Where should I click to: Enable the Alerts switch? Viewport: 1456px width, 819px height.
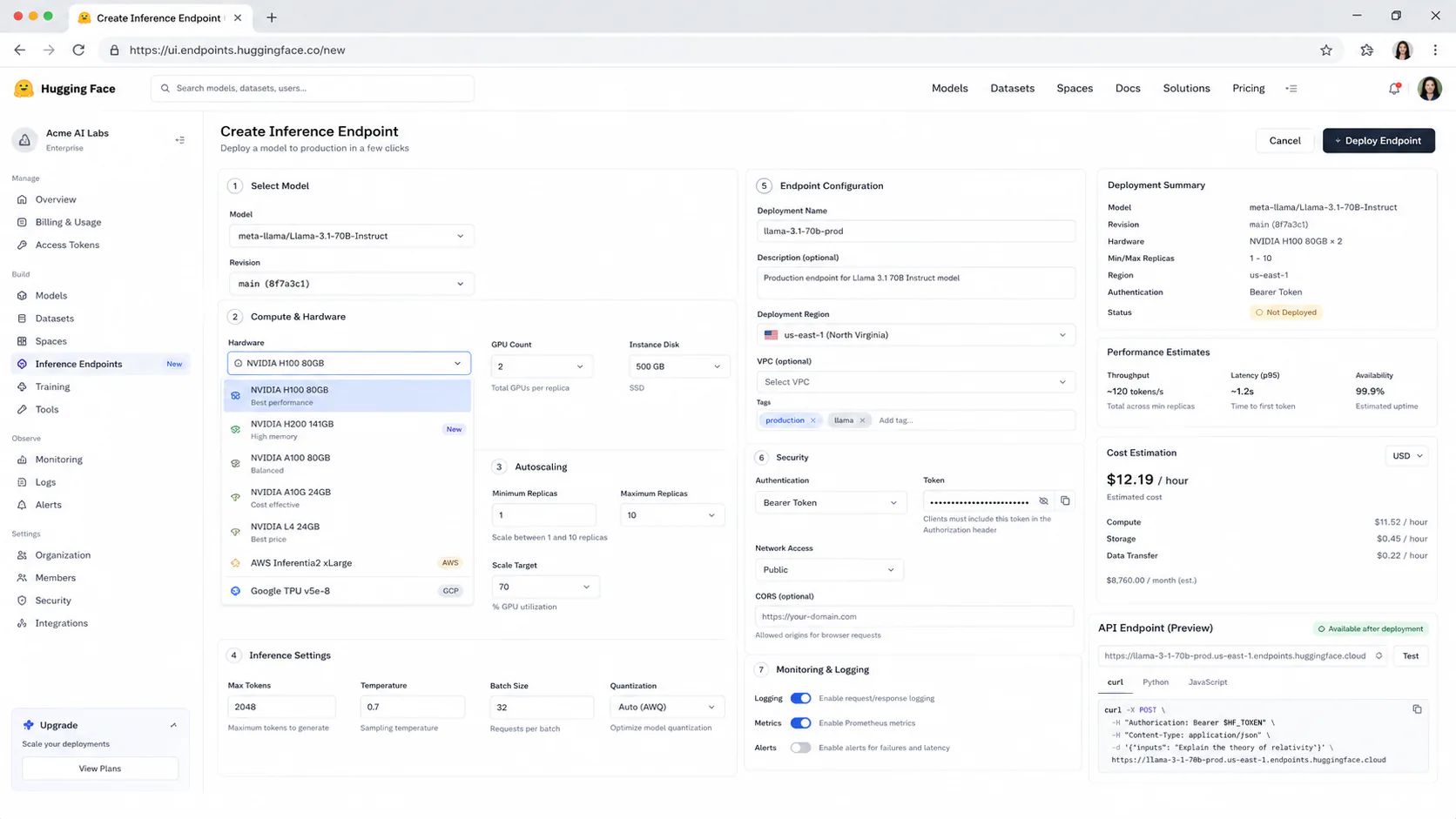point(800,748)
